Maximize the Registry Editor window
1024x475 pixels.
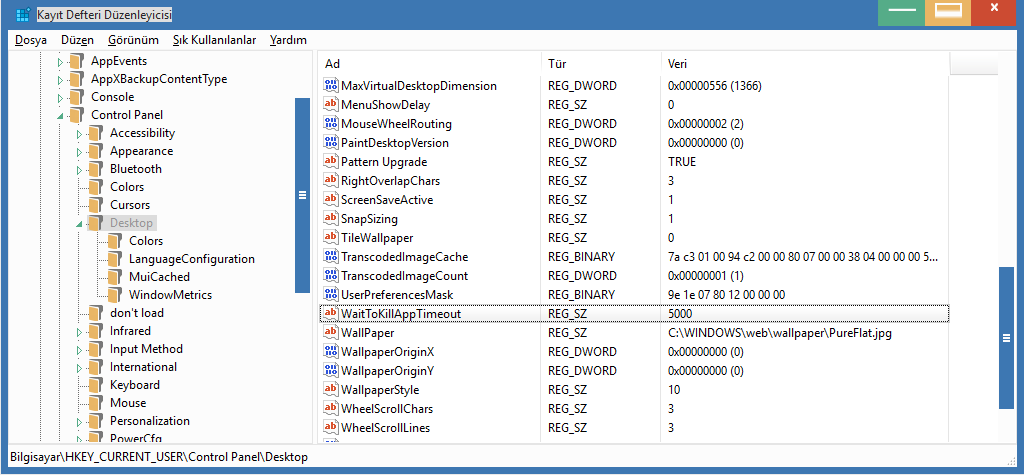coord(949,12)
